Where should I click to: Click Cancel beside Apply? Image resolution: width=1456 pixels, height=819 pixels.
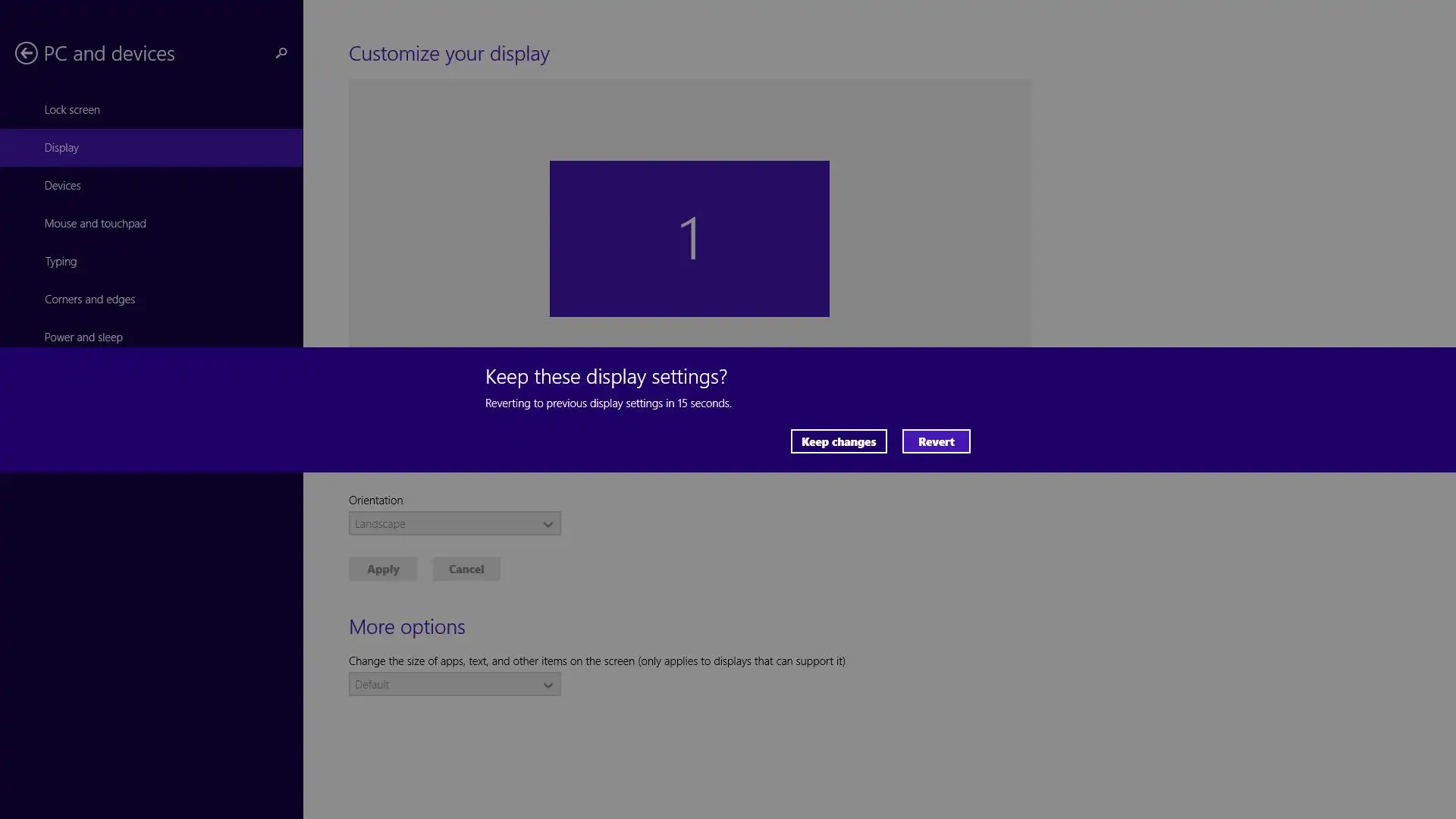466,570
